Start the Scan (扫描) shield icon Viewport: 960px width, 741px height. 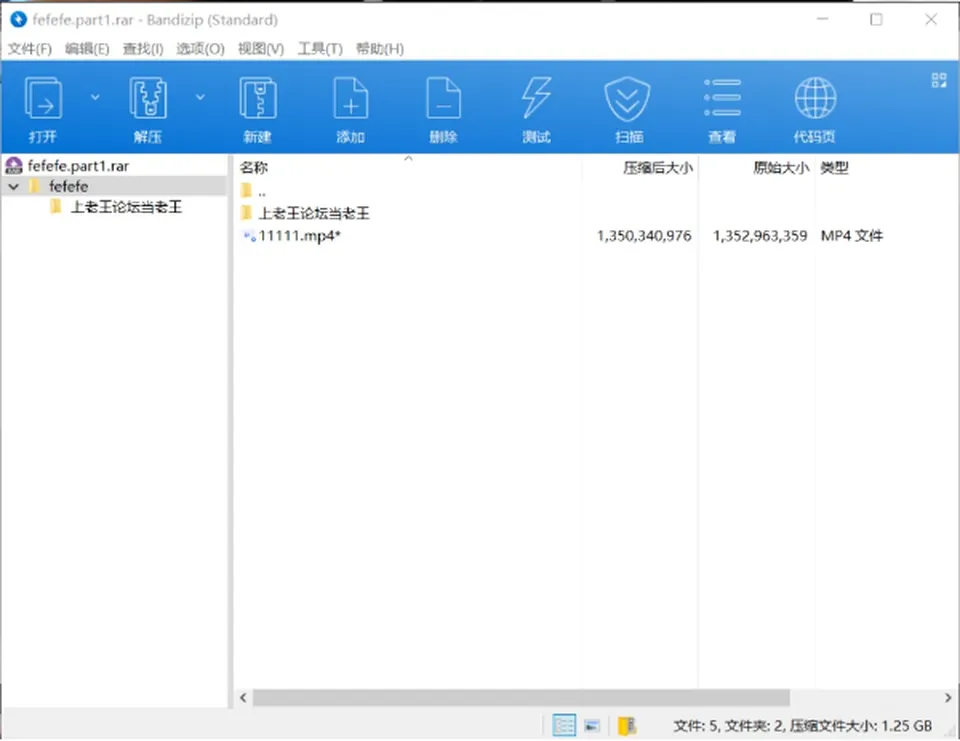[628, 99]
